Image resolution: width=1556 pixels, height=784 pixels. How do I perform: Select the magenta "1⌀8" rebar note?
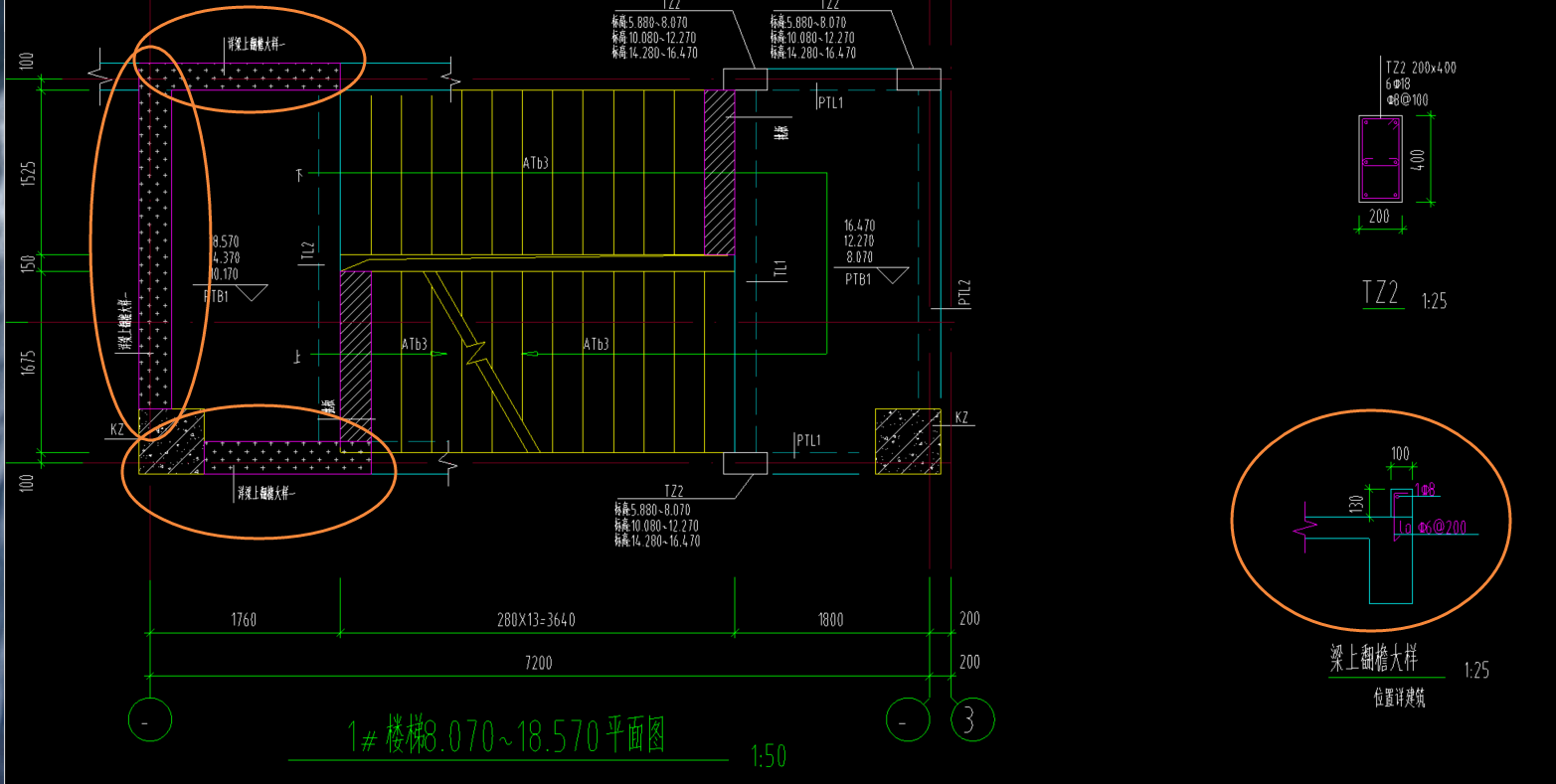click(x=1426, y=490)
